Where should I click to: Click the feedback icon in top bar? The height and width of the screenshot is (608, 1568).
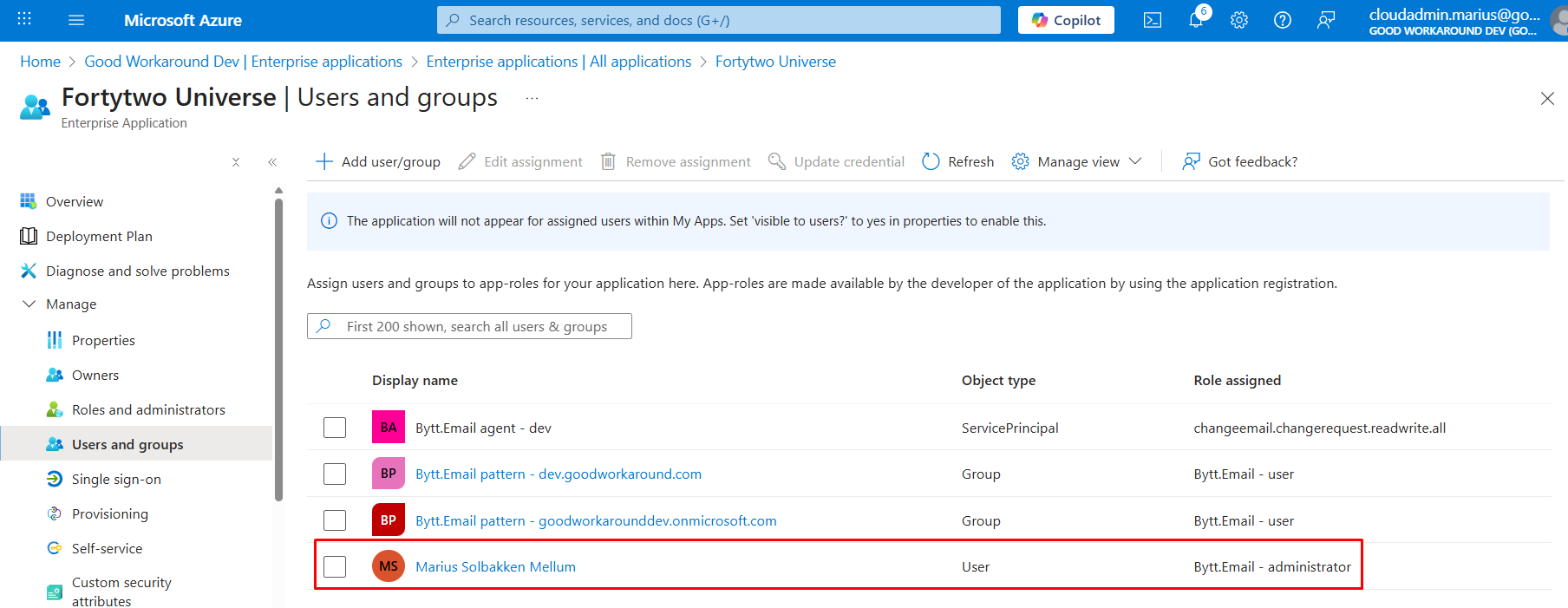[1326, 20]
